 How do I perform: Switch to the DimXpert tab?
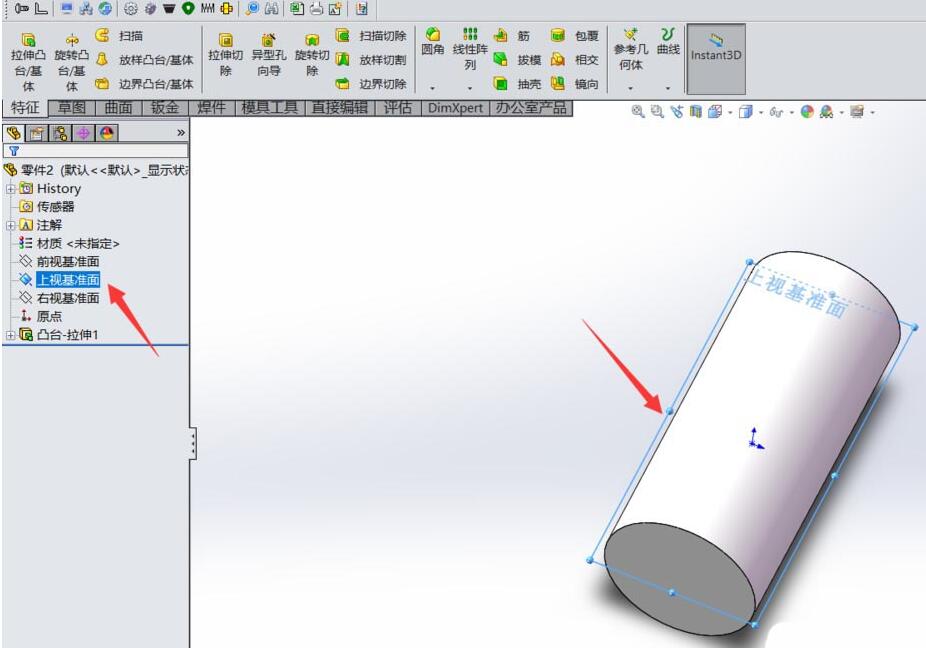pos(455,108)
